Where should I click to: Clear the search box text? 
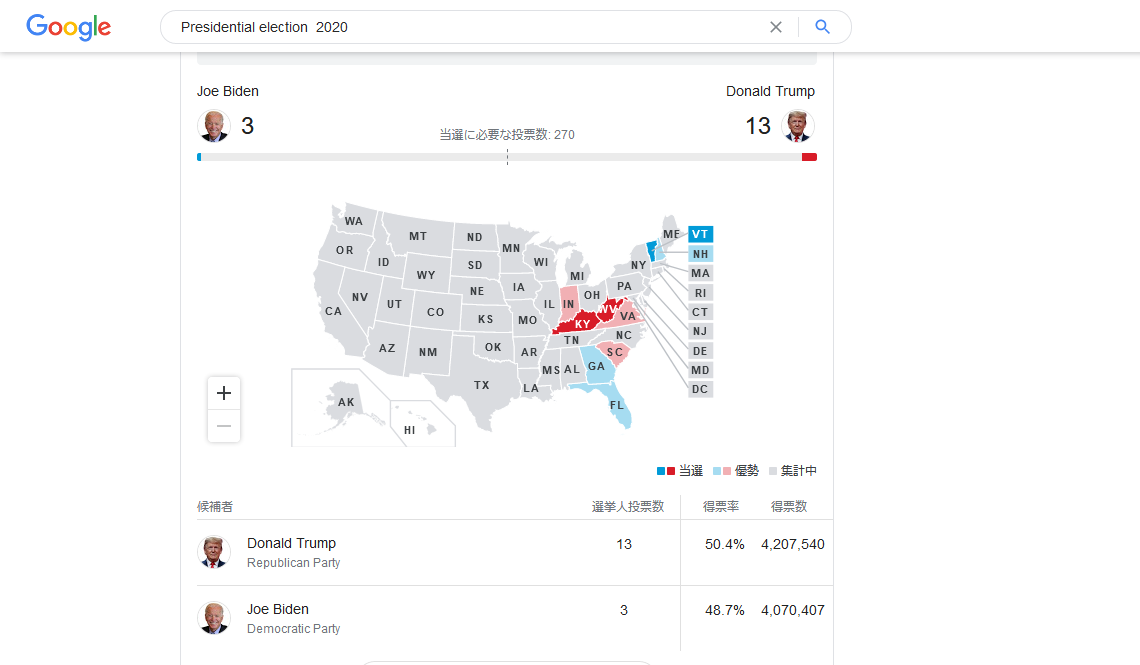tap(776, 27)
